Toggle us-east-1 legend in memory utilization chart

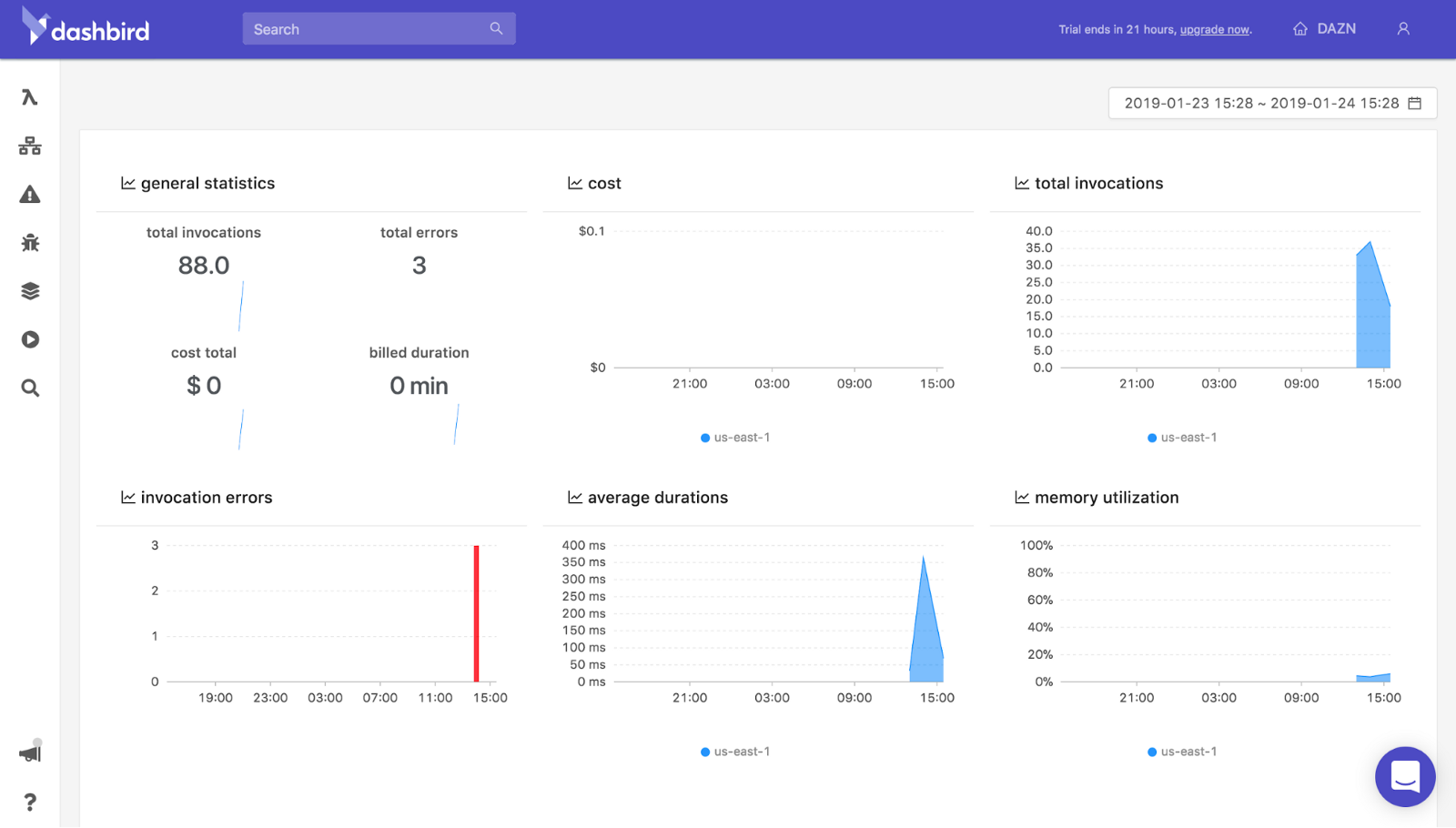click(1182, 752)
